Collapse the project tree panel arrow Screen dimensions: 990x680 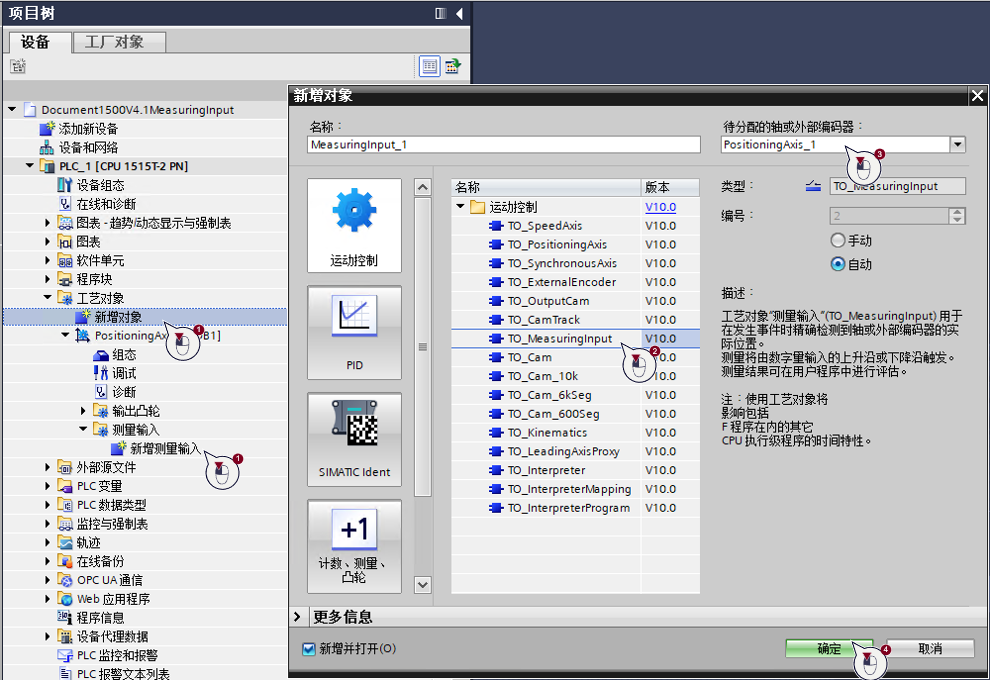[x=459, y=13]
